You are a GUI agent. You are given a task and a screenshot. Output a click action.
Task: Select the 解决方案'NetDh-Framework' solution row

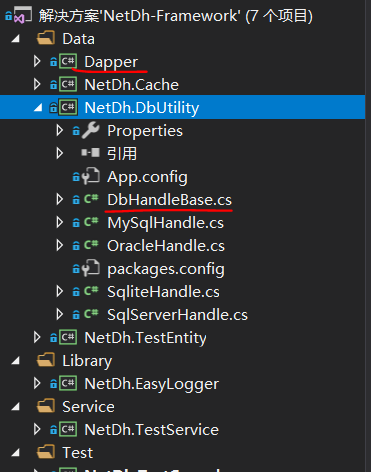pos(176,16)
